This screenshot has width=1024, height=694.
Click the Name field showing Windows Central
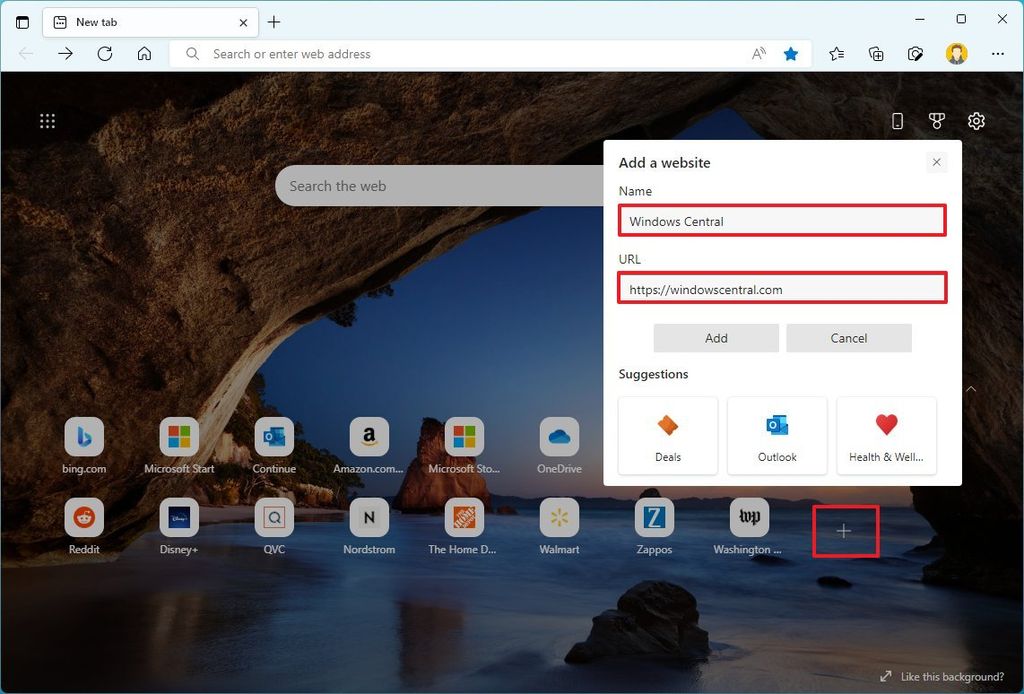tap(782, 221)
